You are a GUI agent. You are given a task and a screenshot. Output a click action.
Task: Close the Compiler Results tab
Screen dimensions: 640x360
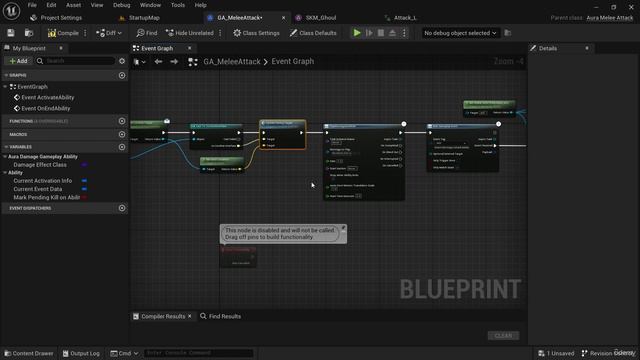point(190,316)
